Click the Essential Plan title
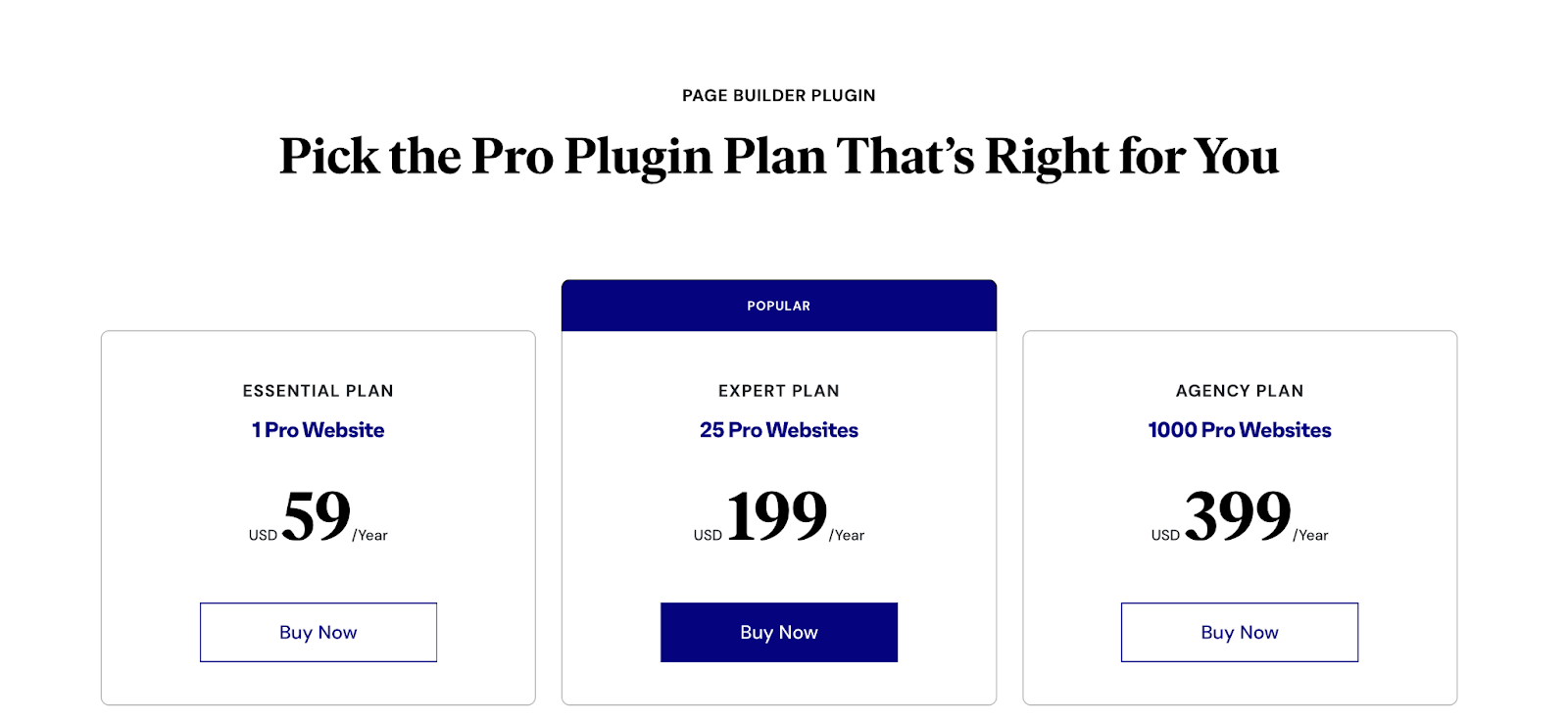 pyautogui.click(x=318, y=391)
